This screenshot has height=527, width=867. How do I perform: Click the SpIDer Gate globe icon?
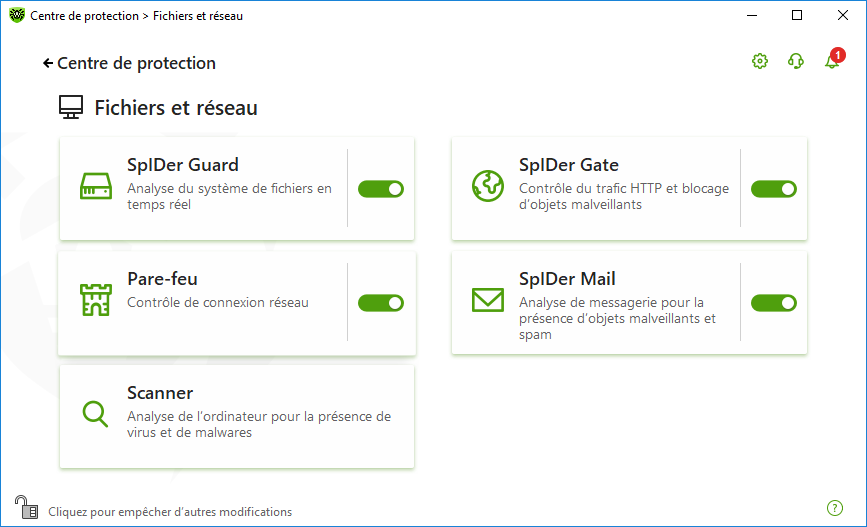(x=488, y=186)
